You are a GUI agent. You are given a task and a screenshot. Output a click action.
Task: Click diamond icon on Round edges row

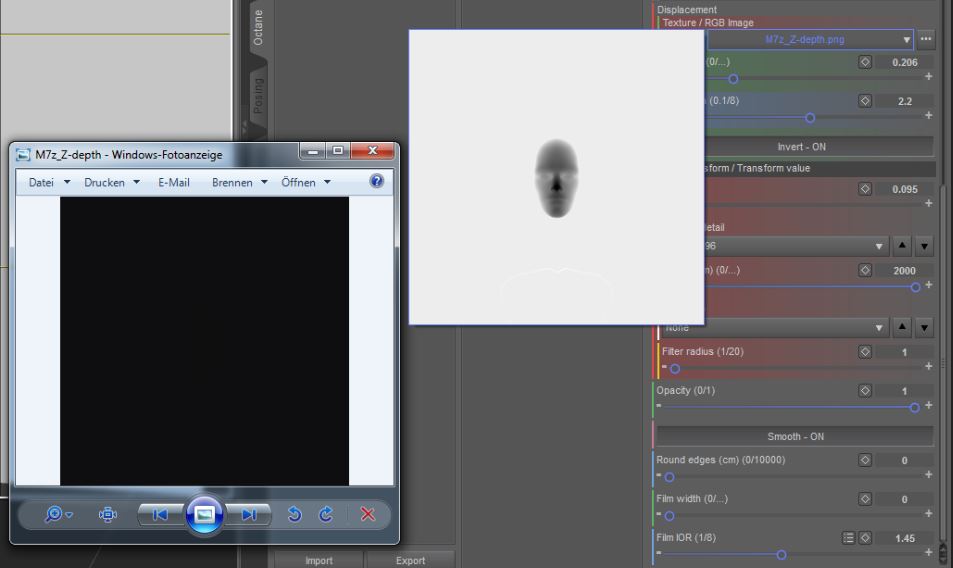(865, 460)
